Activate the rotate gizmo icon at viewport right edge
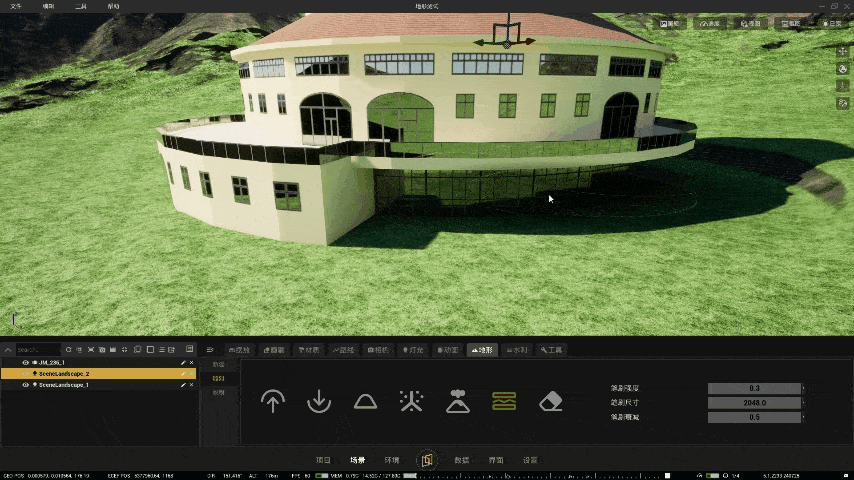 coord(843,69)
